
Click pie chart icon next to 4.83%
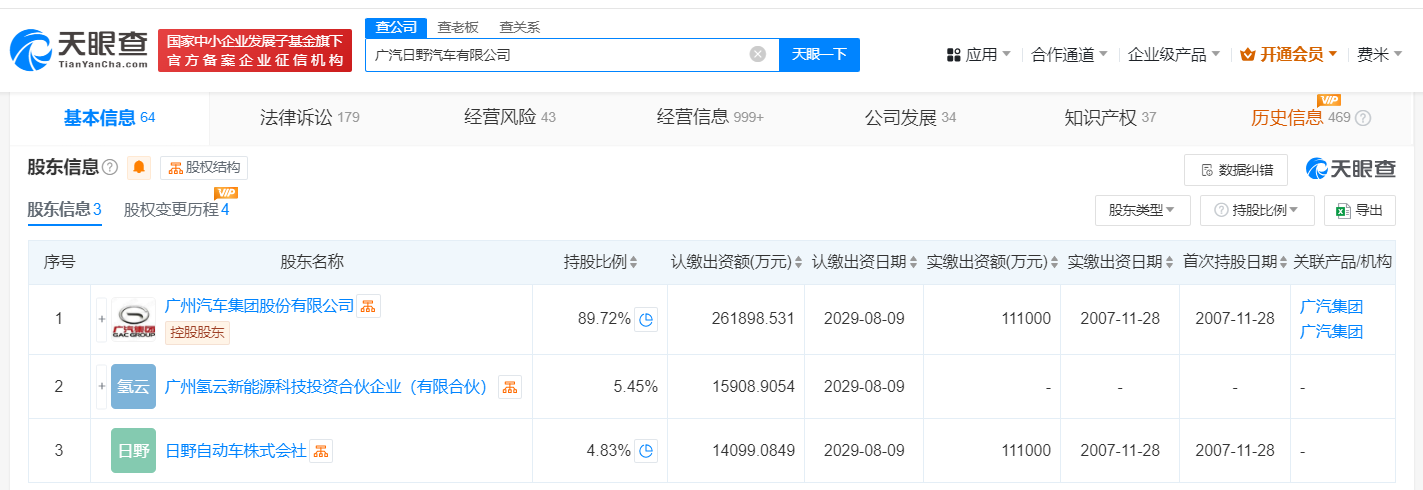[x=646, y=451]
